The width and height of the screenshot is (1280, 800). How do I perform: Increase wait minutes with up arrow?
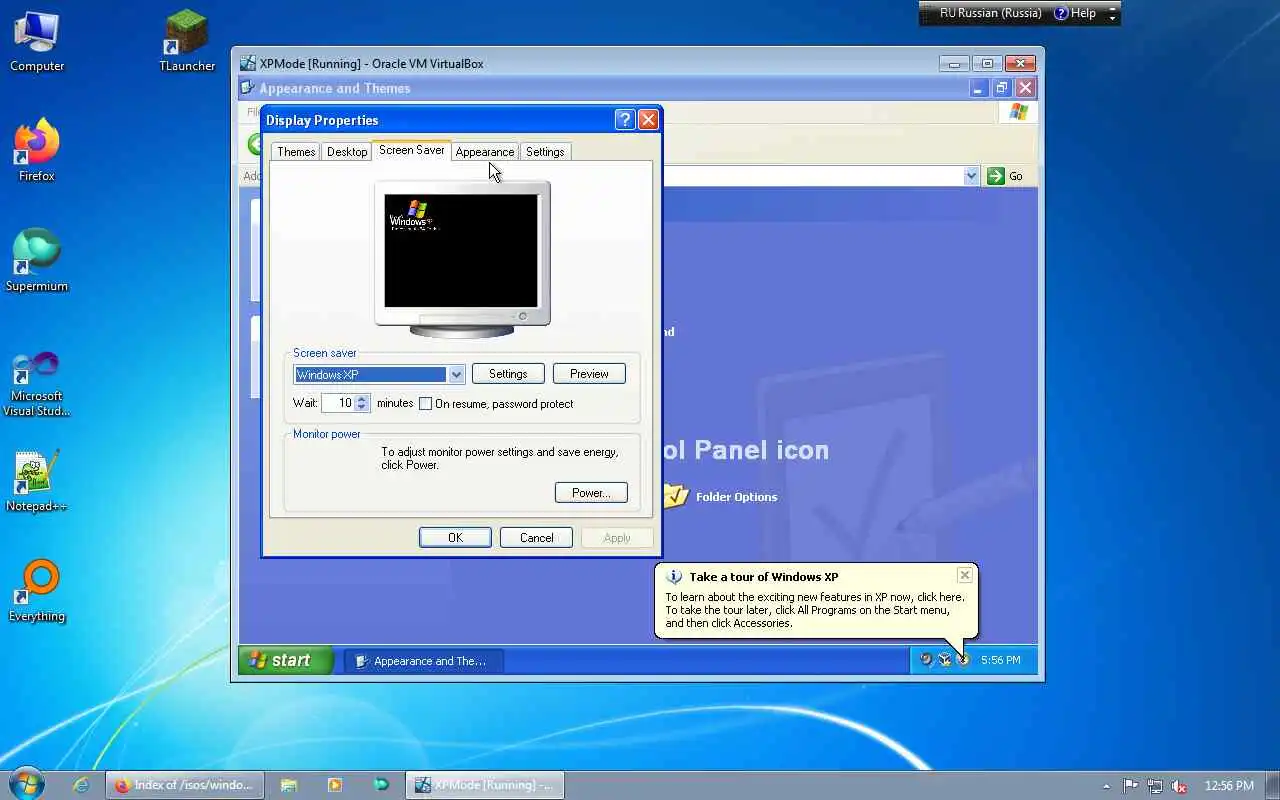[362, 399]
